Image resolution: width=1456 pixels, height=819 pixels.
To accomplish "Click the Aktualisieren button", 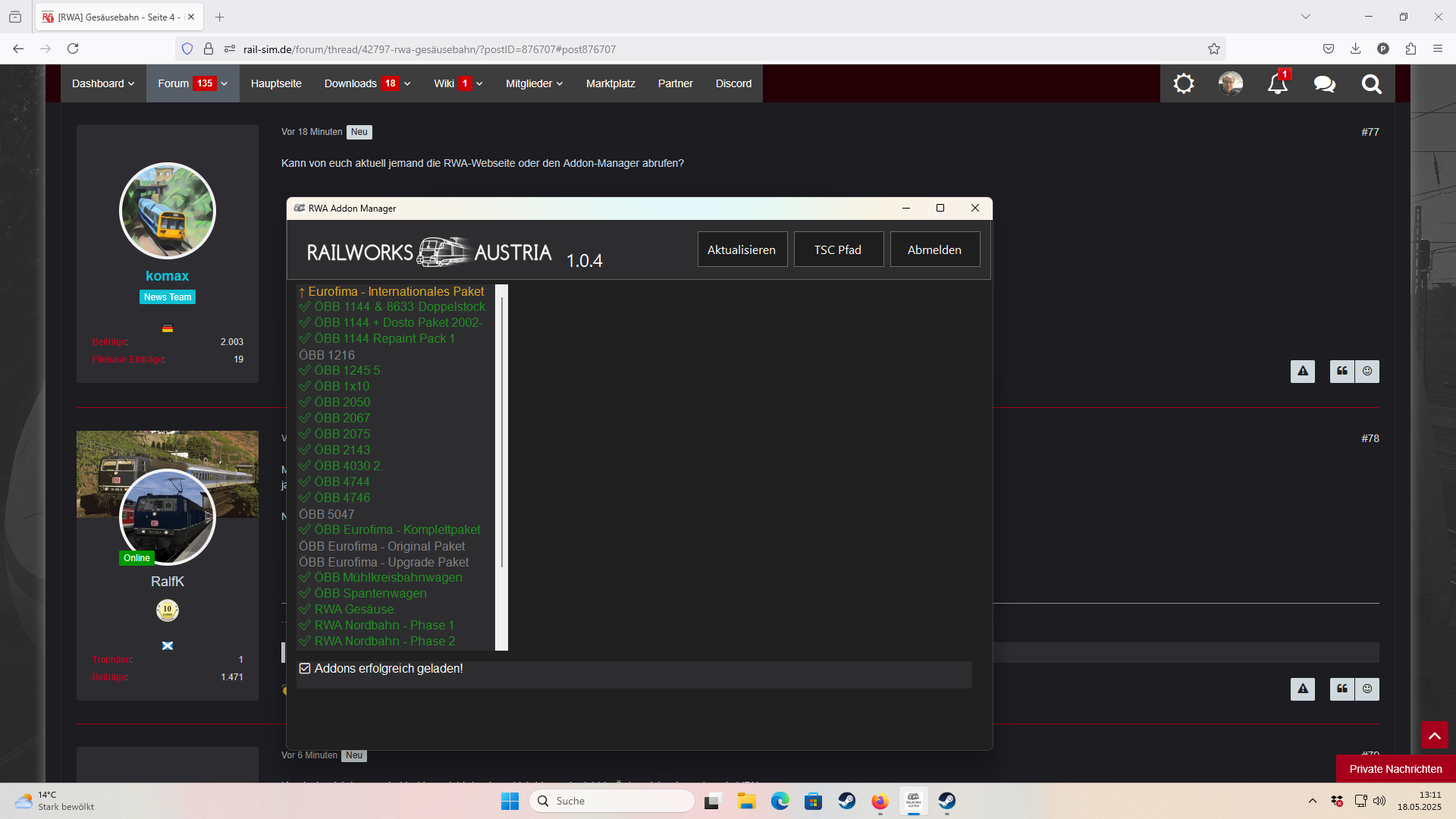I will [742, 249].
